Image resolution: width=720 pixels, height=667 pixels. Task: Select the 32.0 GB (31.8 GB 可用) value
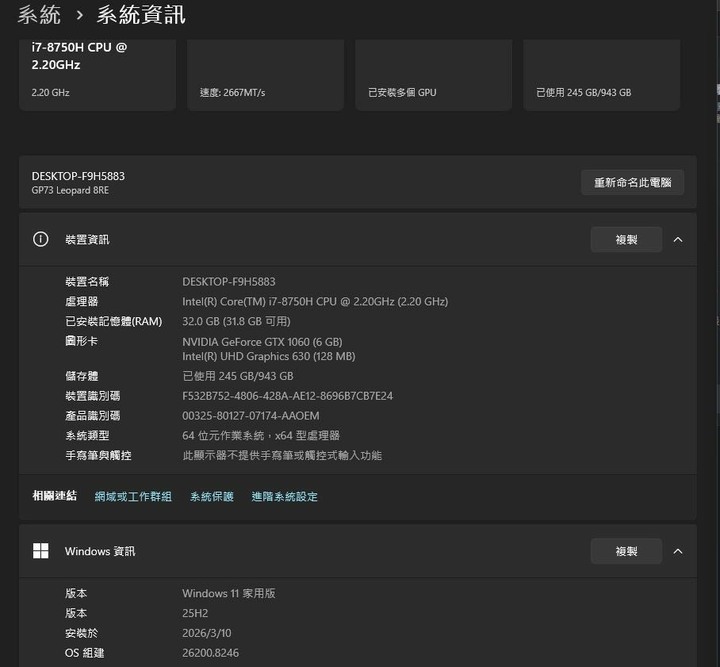(x=236, y=321)
